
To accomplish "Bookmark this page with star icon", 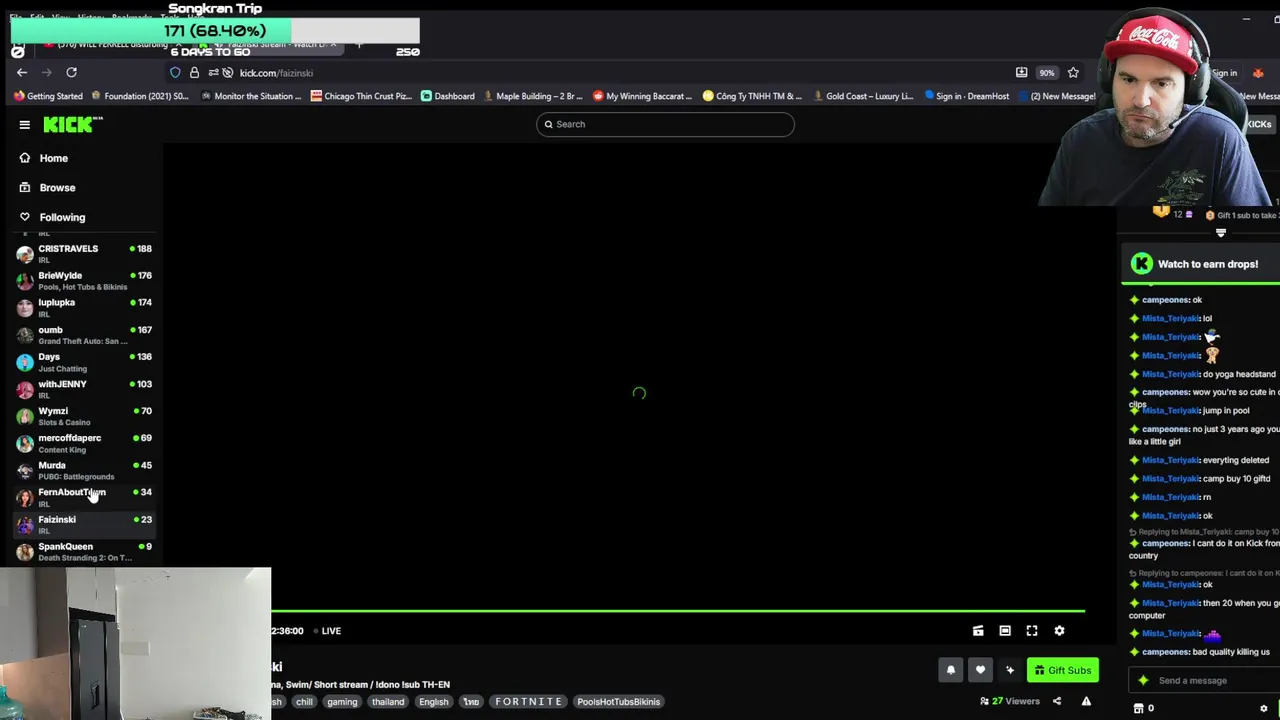I will click(x=1073, y=72).
